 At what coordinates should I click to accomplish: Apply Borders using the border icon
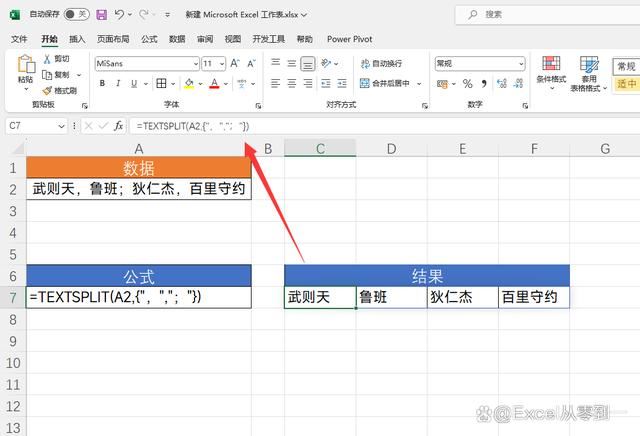pos(160,84)
